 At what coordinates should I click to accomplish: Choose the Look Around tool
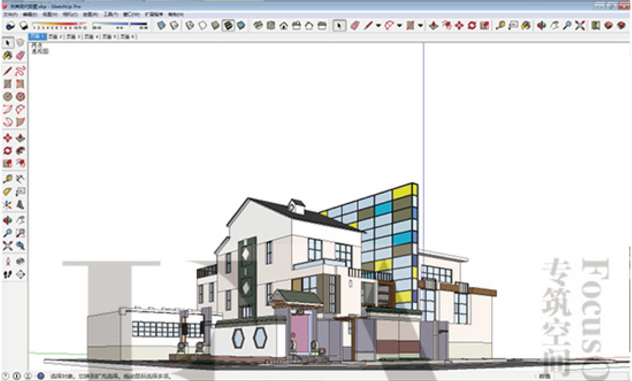click(20, 262)
